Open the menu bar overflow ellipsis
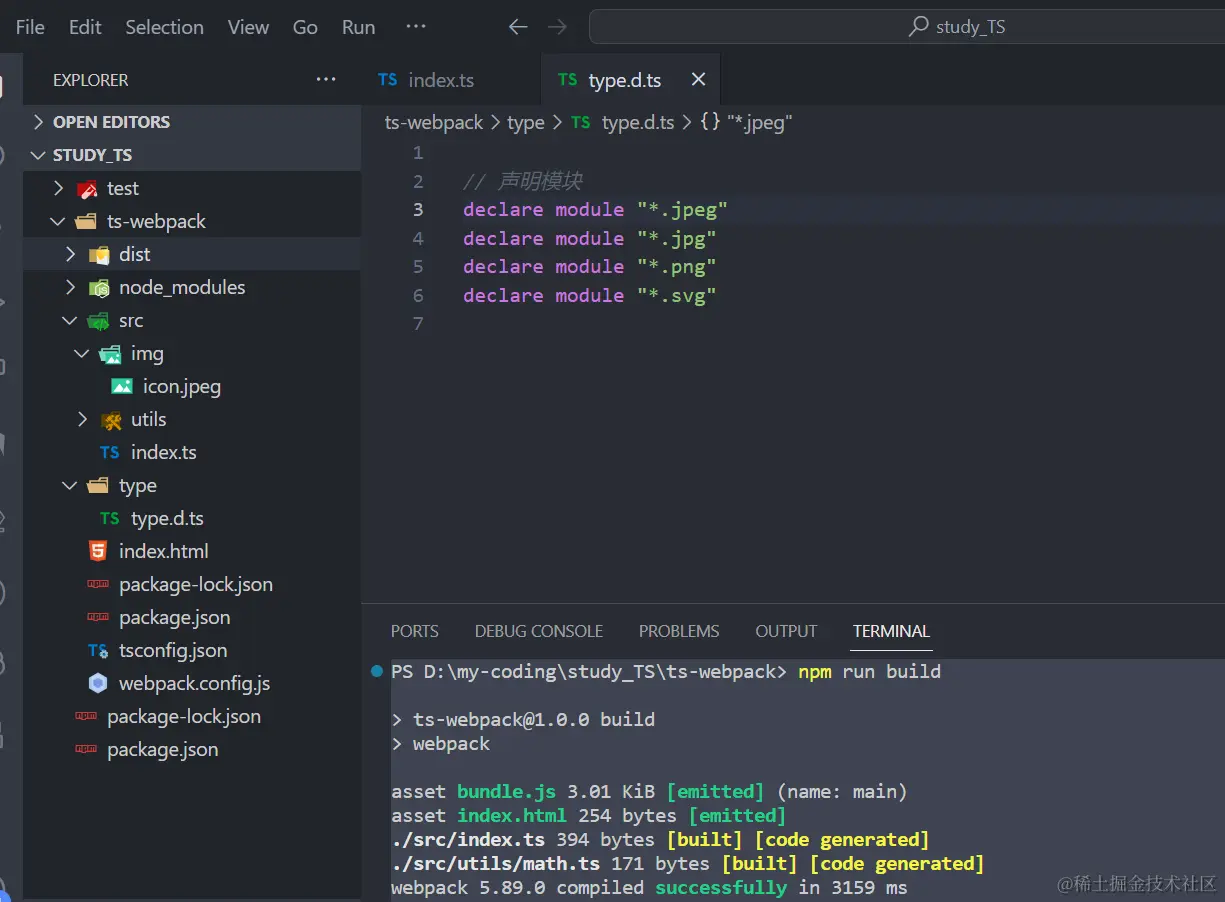The width and height of the screenshot is (1225, 902). pos(416,27)
